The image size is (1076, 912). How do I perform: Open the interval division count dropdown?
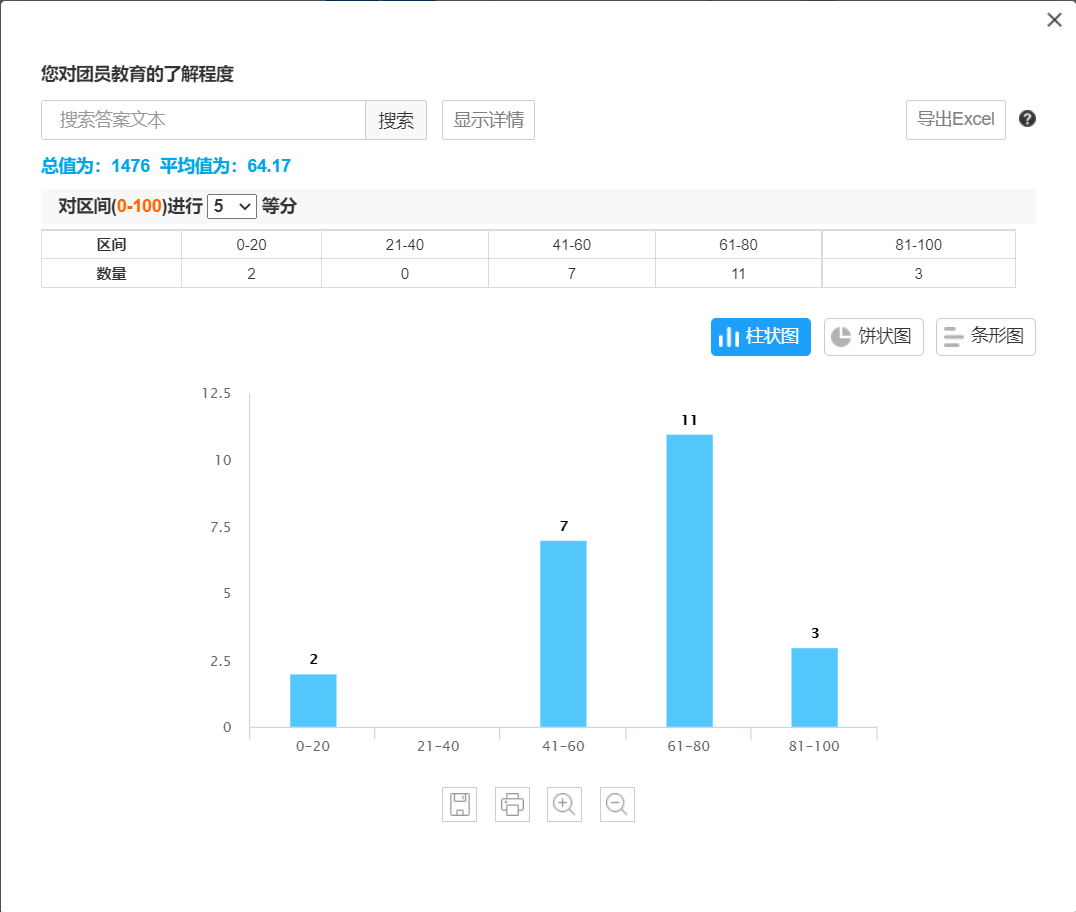point(231,206)
